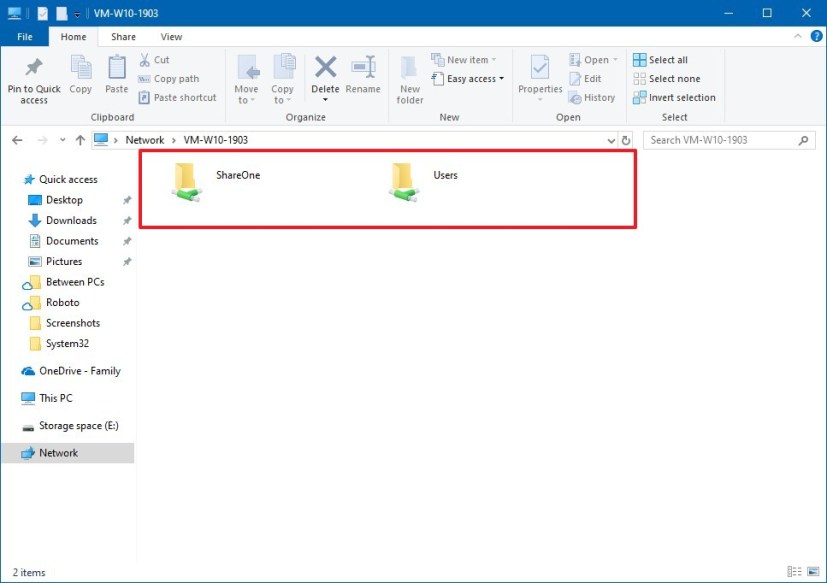Click the Open command in ribbon
The height and width of the screenshot is (583, 827).
pyautogui.click(x=593, y=60)
